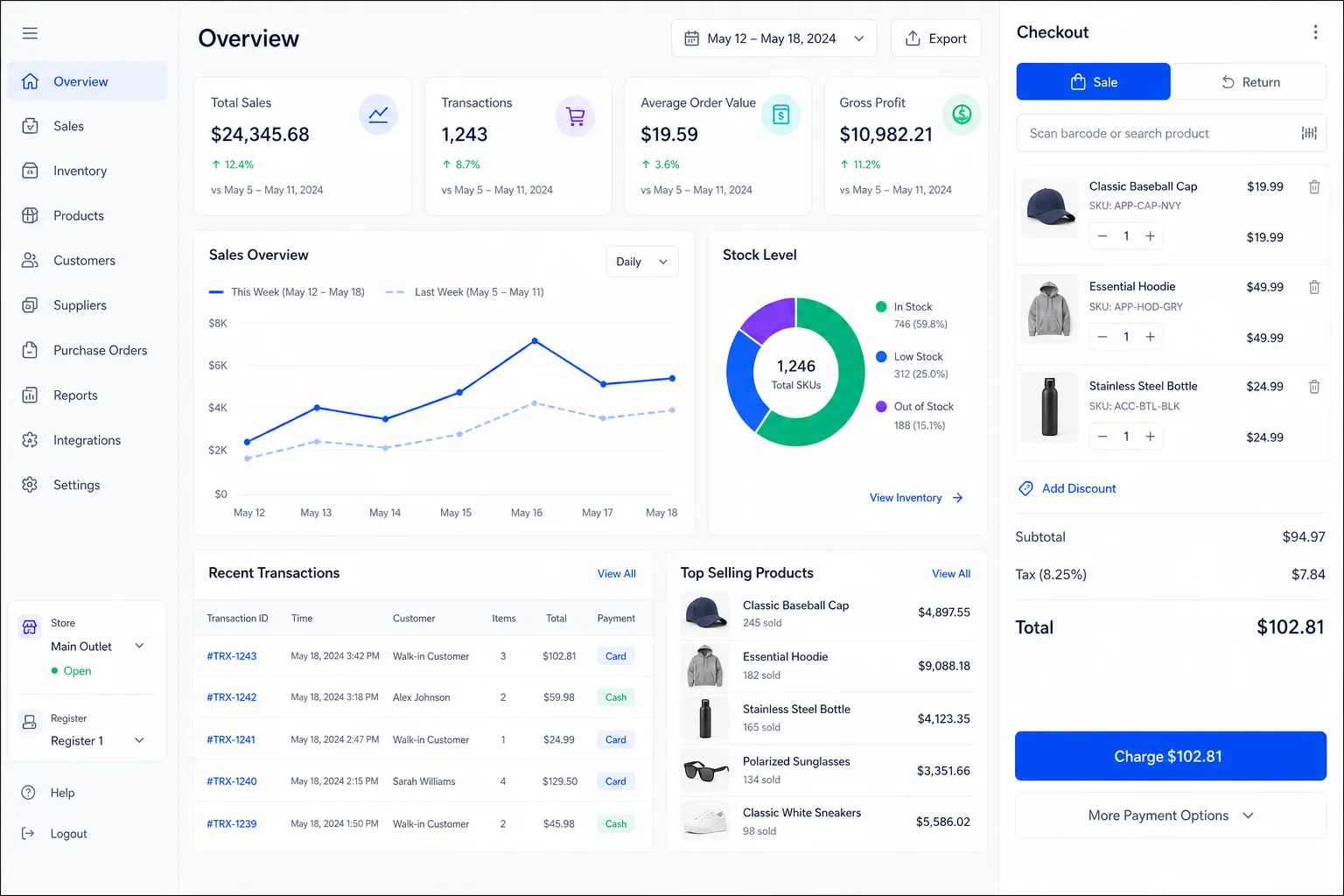Remove Stainless Steel Bottle with trash icon
1344x896 pixels.
tap(1314, 387)
